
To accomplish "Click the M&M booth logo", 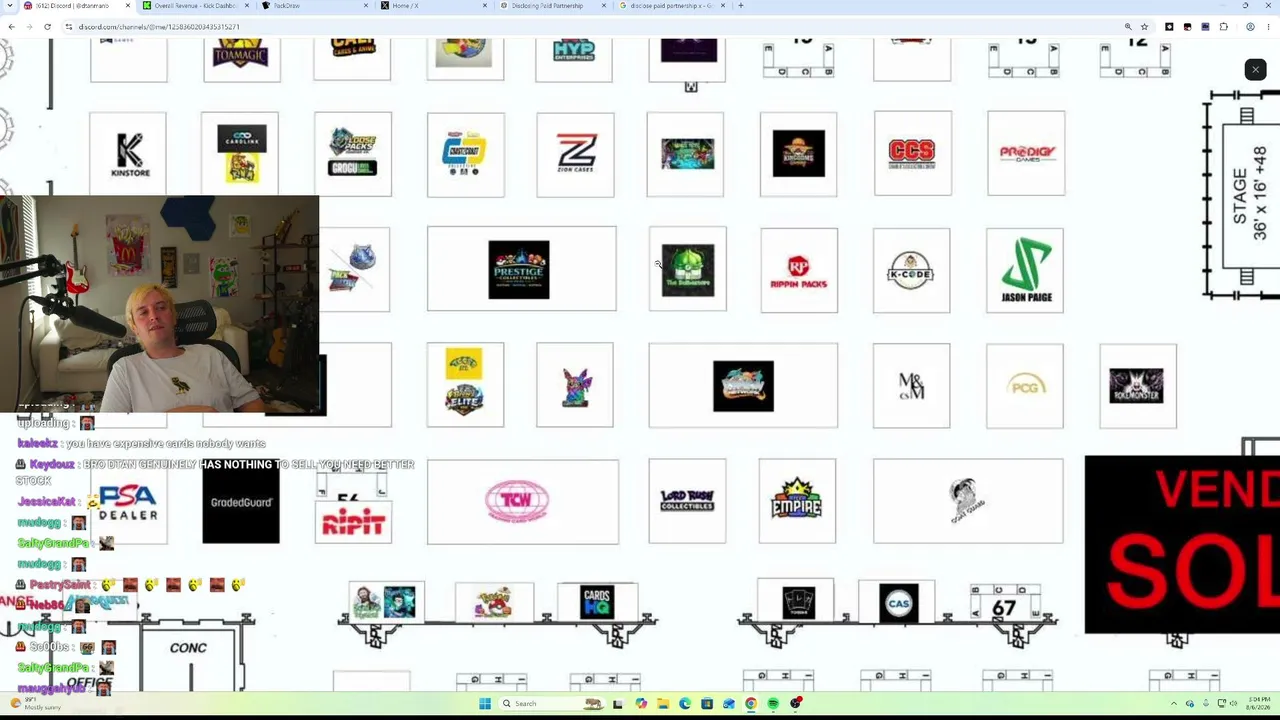I will 911,386.
